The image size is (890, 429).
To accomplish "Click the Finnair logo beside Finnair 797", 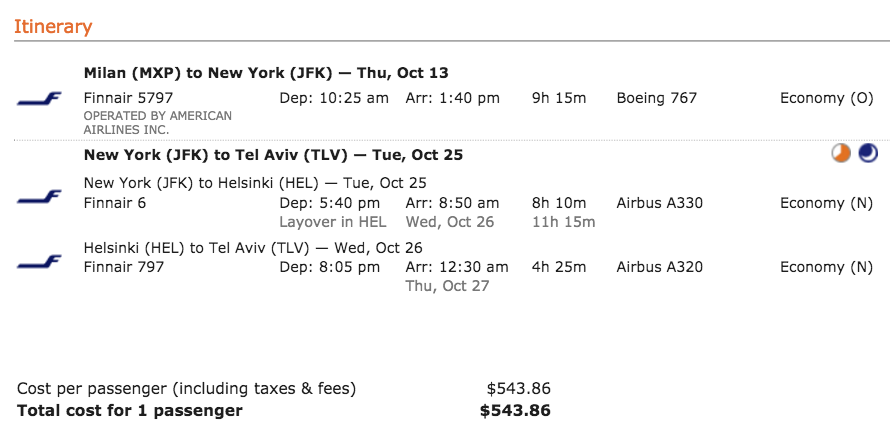I will pyautogui.click(x=39, y=262).
